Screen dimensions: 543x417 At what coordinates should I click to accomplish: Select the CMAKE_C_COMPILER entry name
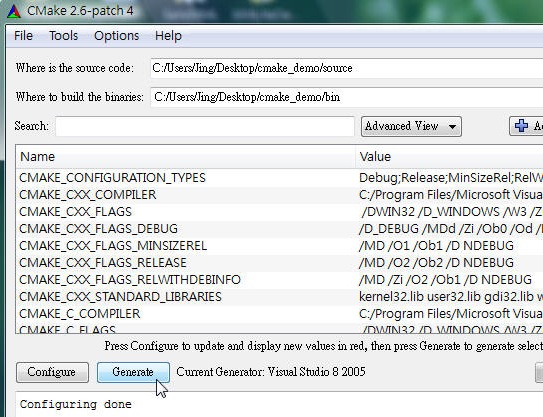pyautogui.click(x=80, y=313)
